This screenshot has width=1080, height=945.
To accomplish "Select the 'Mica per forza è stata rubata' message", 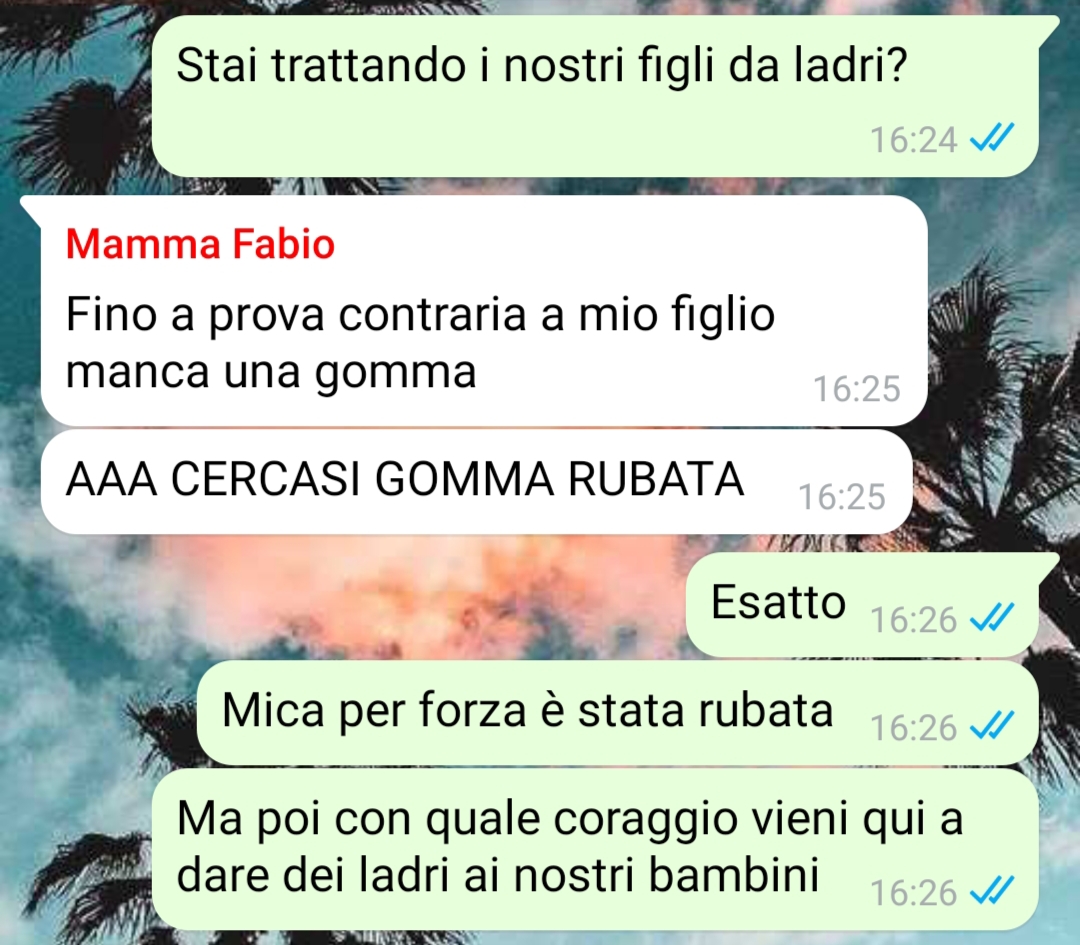I will point(618,713).
